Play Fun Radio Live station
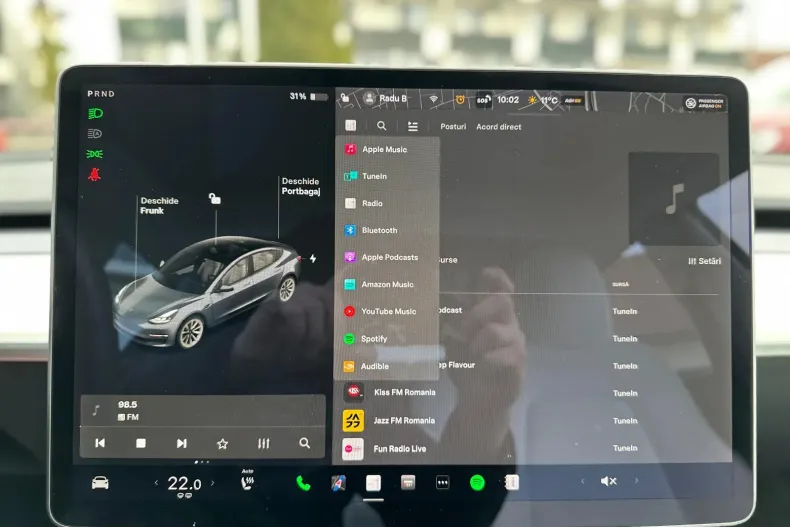 click(x=534, y=448)
